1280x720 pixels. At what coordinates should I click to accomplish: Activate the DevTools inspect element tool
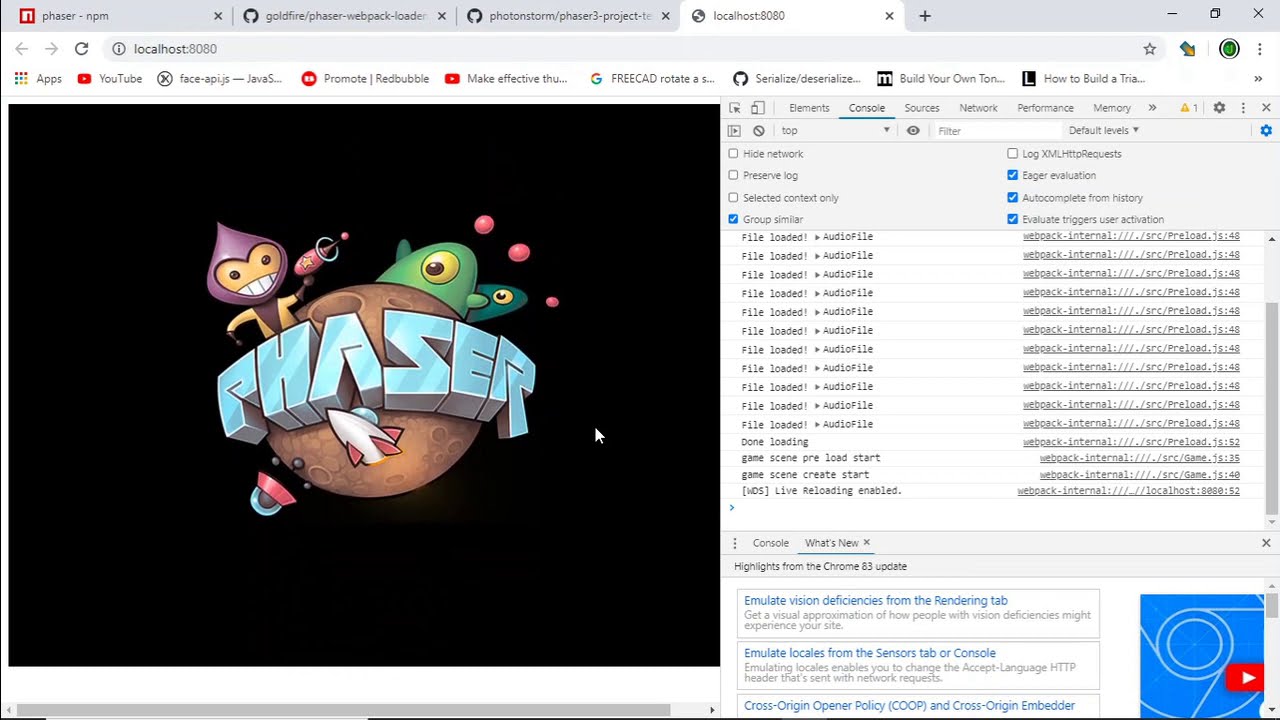click(x=735, y=107)
